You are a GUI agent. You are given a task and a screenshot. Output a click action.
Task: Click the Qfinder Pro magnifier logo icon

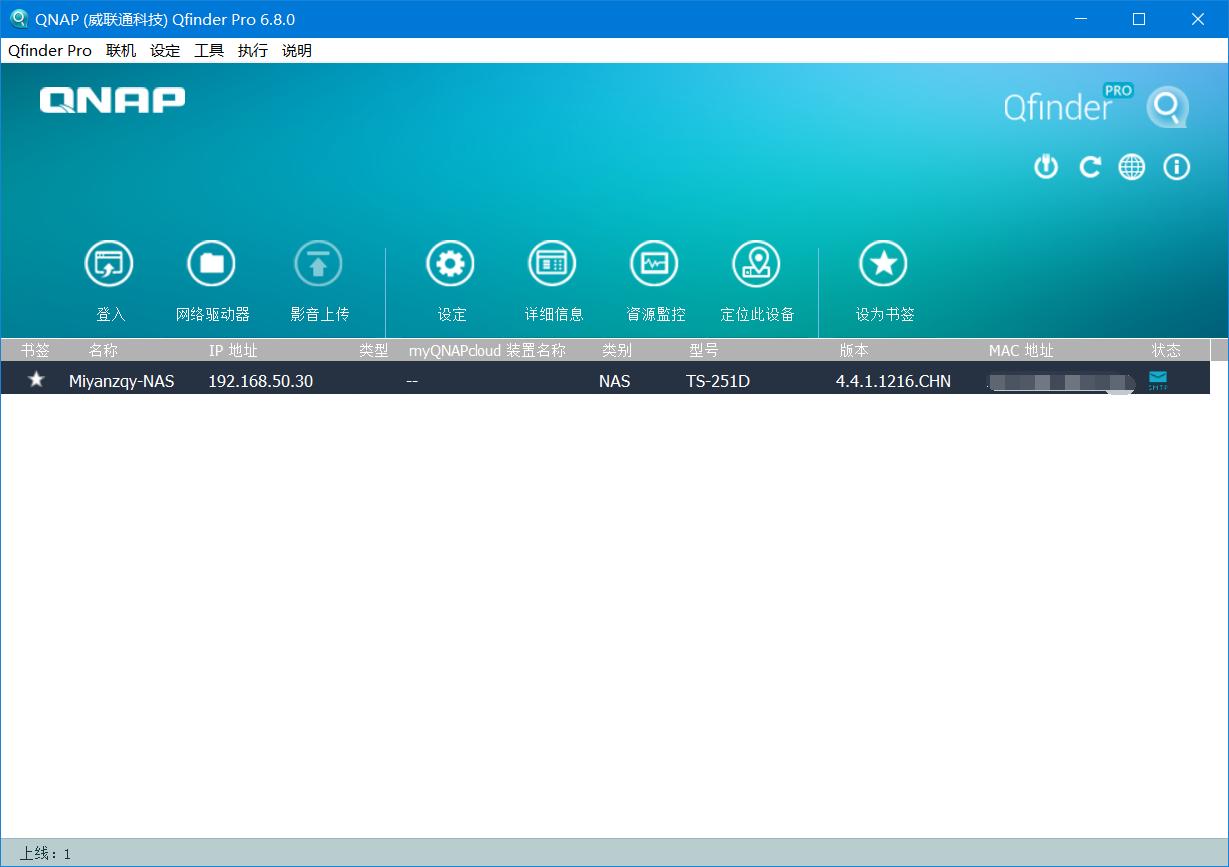click(x=1167, y=107)
